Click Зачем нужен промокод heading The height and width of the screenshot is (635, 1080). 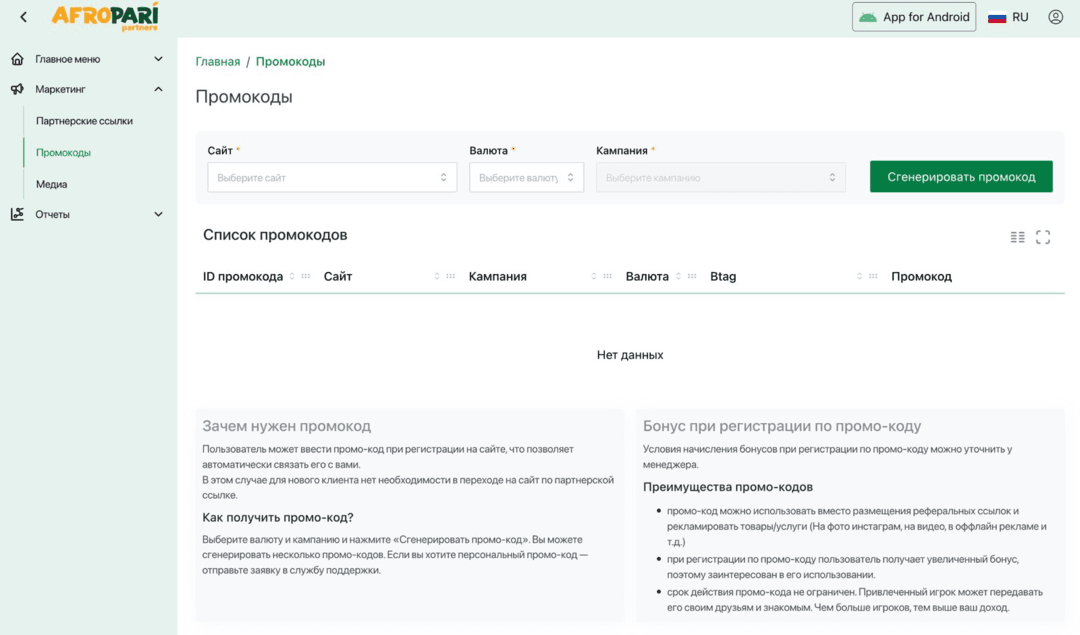point(287,426)
